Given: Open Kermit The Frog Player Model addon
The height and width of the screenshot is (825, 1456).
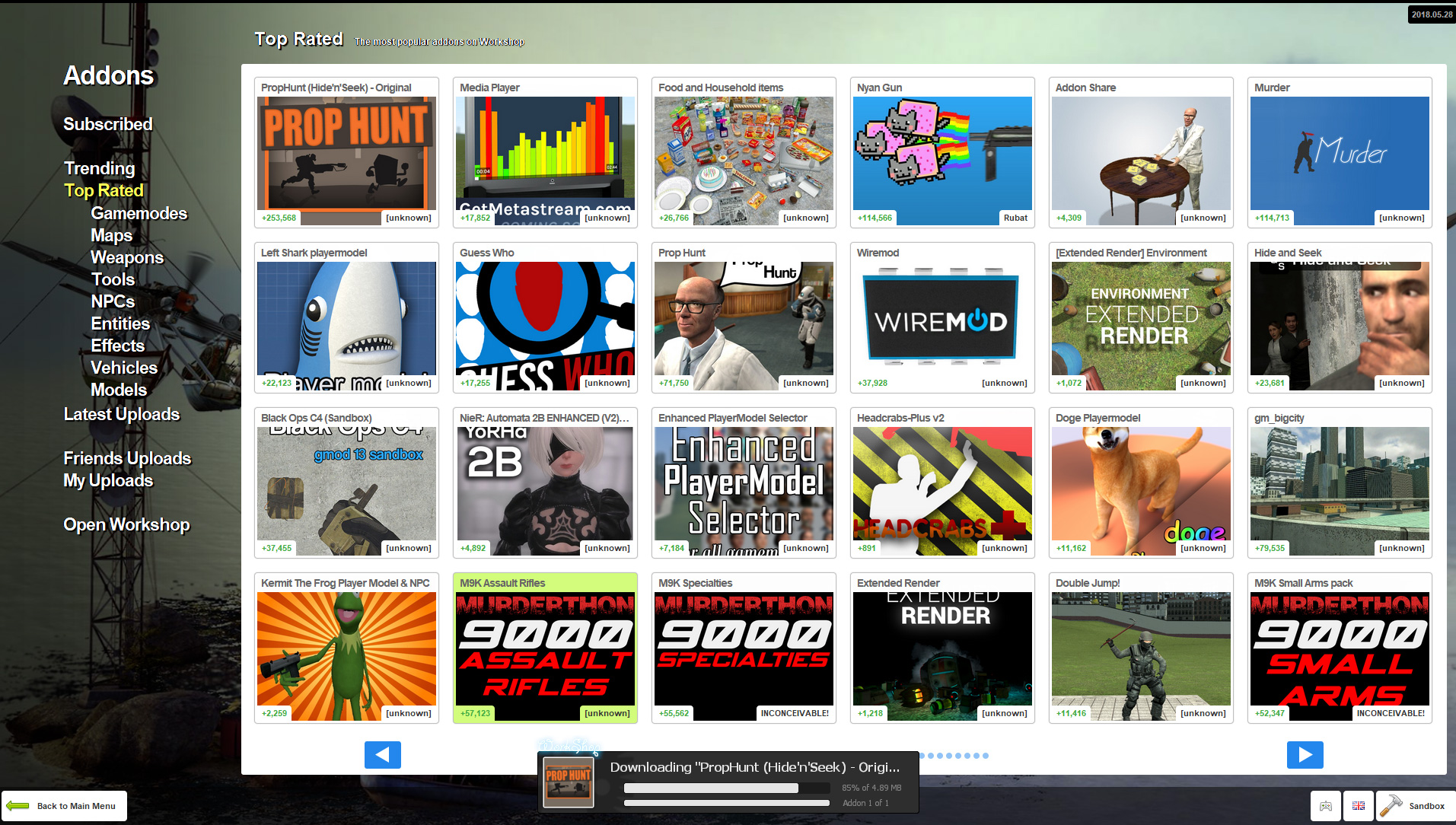Looking at the screenshot, I should click(x=346, y=648).
